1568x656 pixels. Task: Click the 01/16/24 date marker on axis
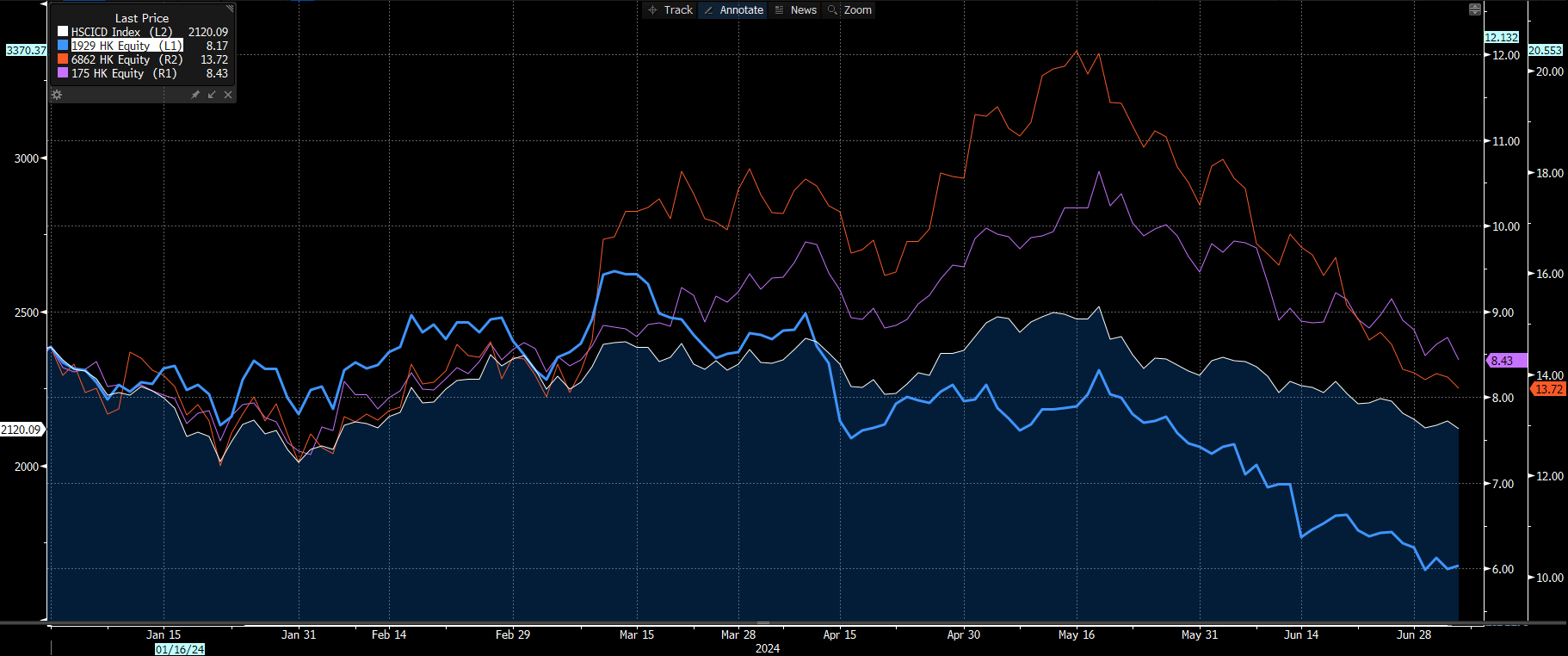click(x=180, y=649)
